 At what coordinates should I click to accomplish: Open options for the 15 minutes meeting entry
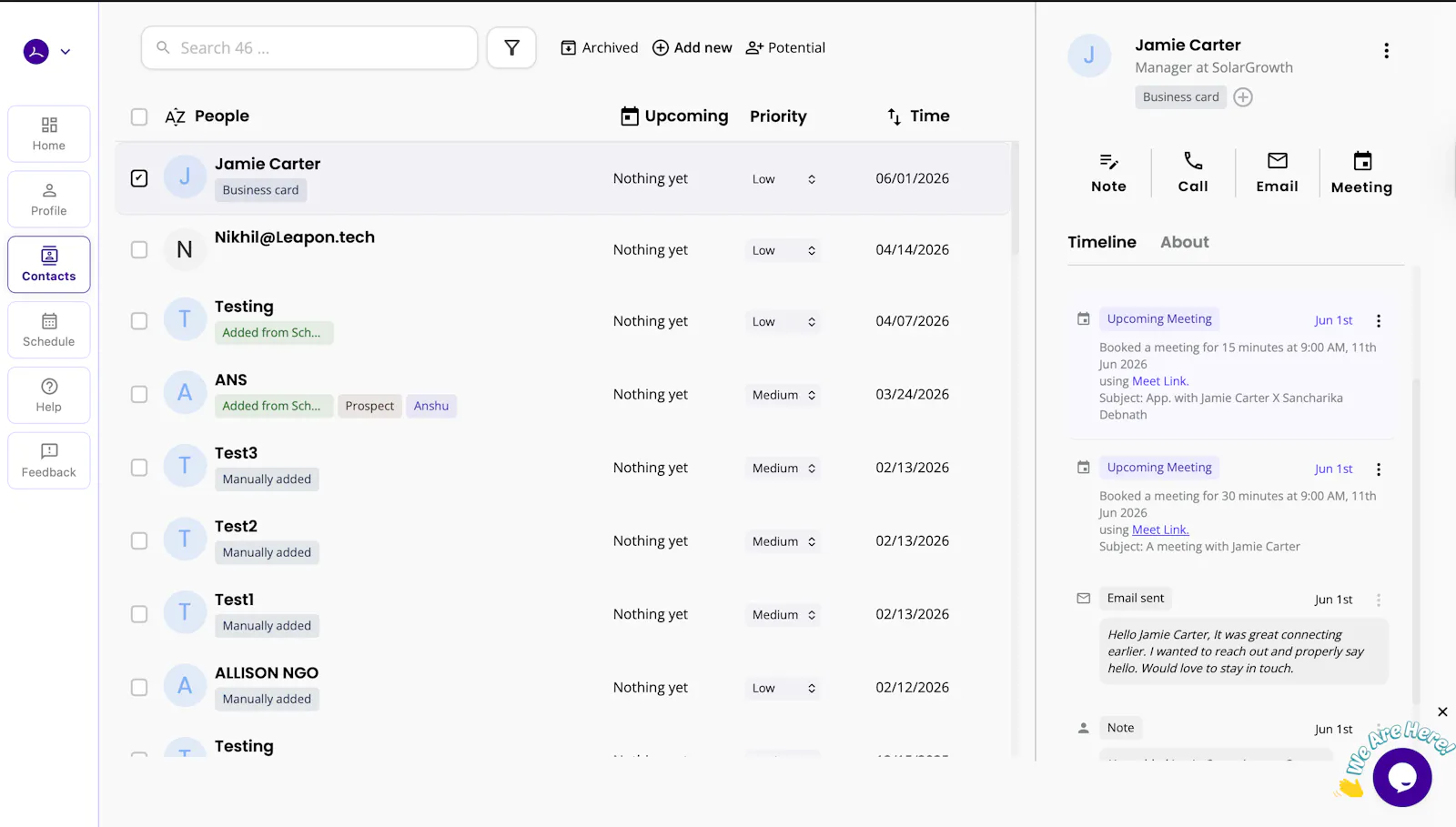(x=1379, y=321)
